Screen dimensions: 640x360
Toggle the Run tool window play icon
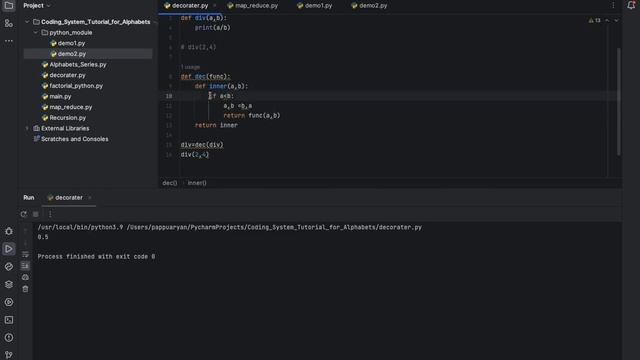tap(9, 249)
